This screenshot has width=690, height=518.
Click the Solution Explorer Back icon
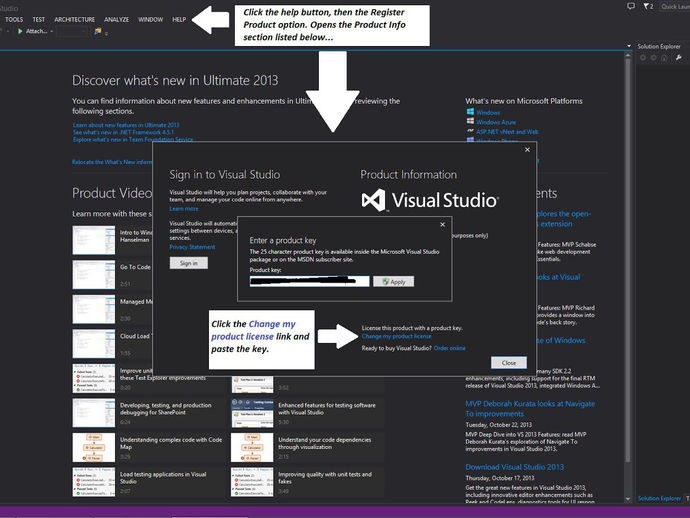click(x=643, y=58)
